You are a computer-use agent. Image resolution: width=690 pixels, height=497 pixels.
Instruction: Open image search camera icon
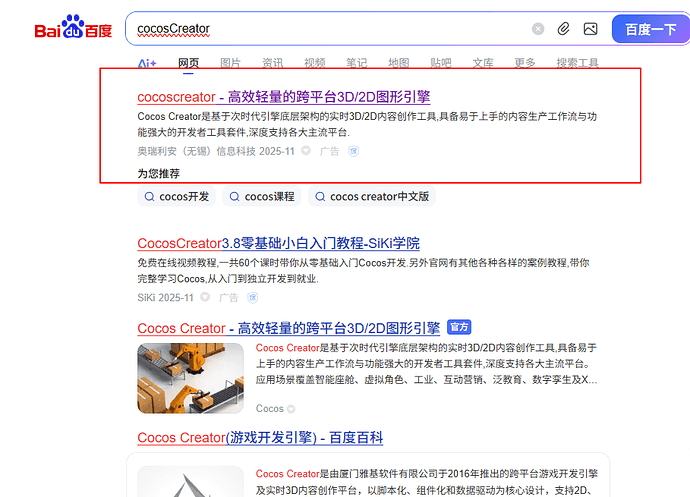click(x=590, y=29)
